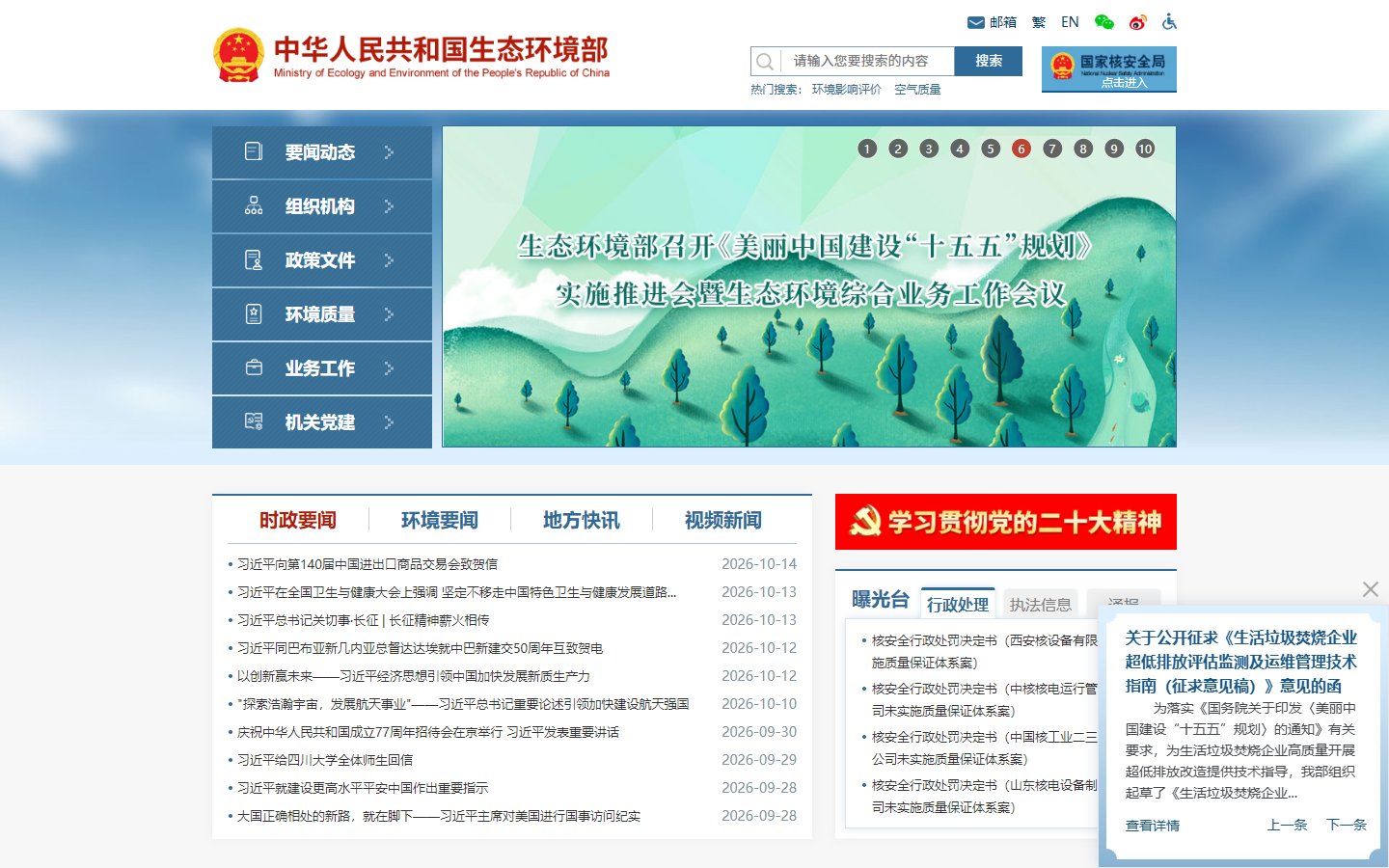Click the national emblem logo
Image resolution: width=1389 pixels, height=868 pixels.
coord(237,55)
